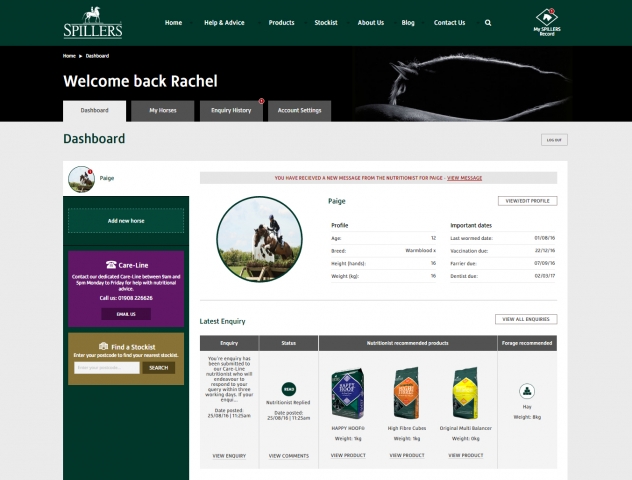Focus the postcode input field
The image size is (632, 480).
(107, 367)
